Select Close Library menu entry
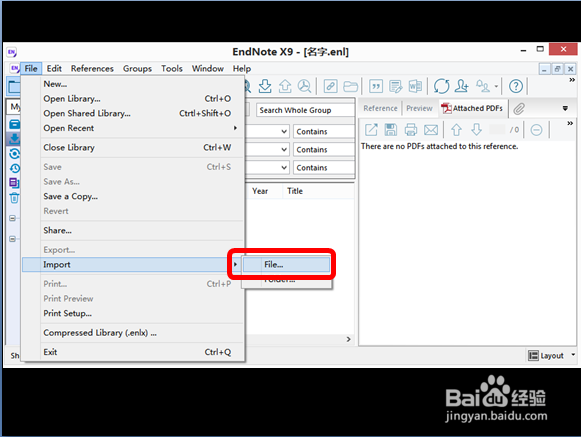581x437 pixels. coord(133,148)
